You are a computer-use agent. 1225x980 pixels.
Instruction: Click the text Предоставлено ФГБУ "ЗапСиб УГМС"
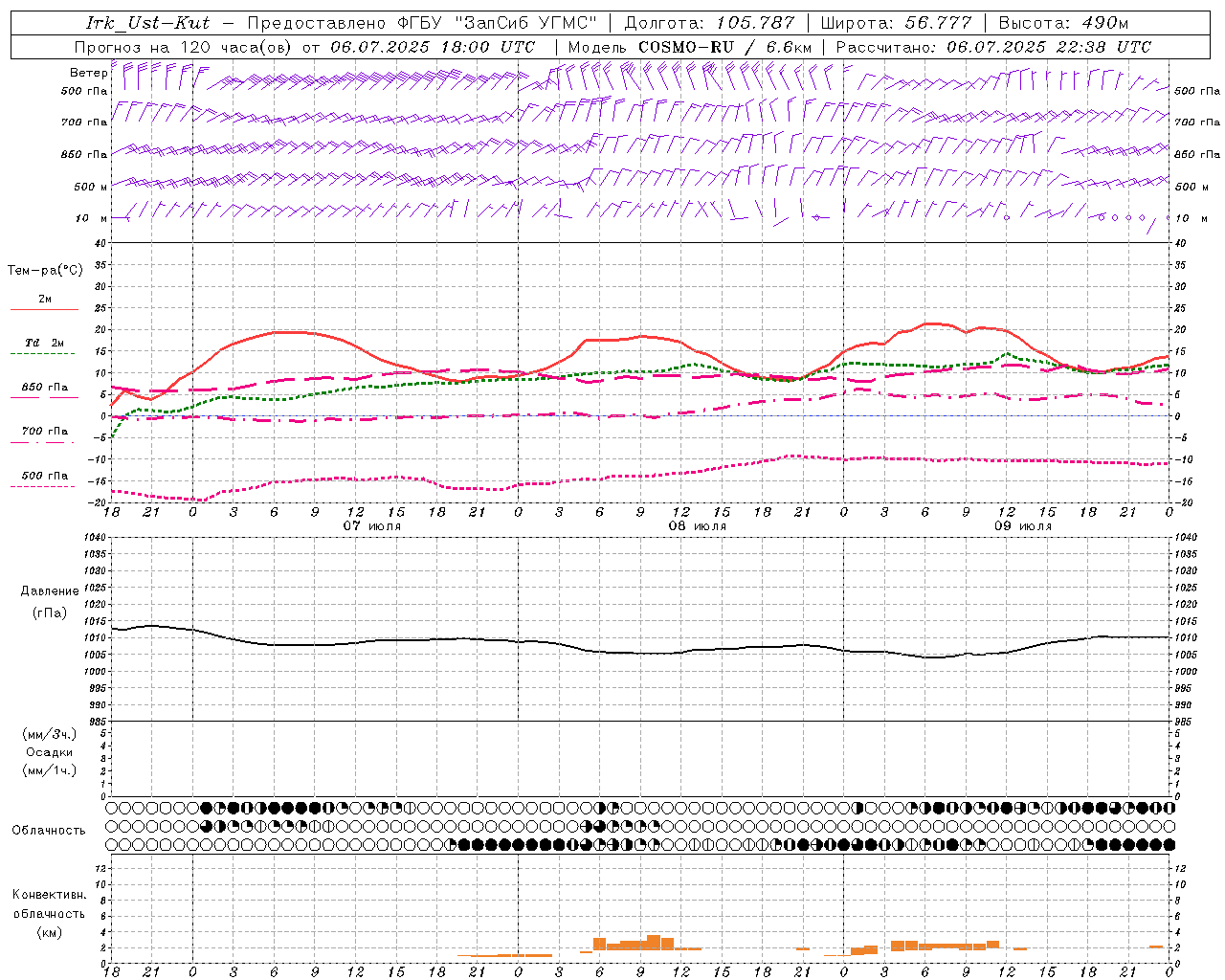(x=422, y=23)
